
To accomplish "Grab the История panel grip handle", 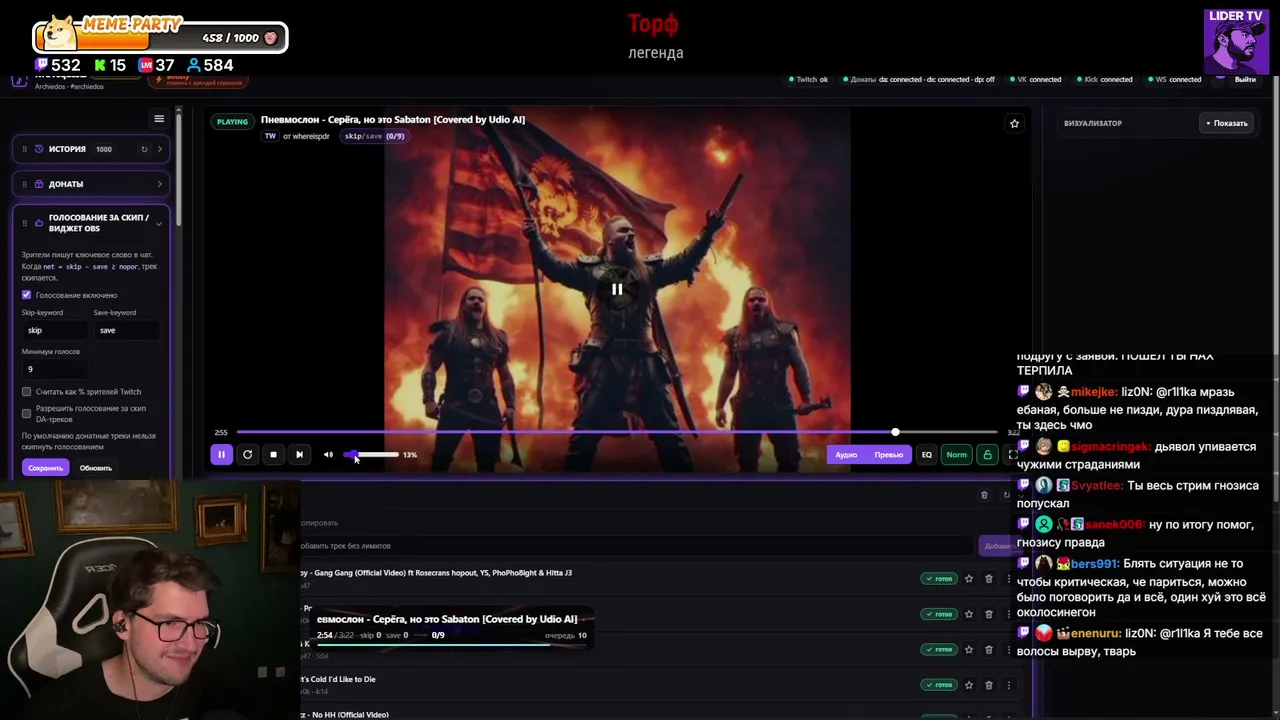I will (x=25, y=149).
